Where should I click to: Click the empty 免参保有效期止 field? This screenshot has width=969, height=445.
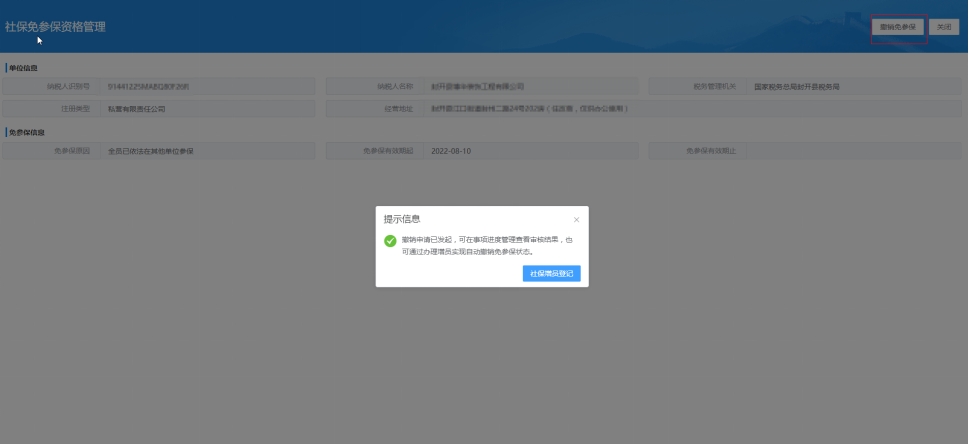tap(855, 151)
